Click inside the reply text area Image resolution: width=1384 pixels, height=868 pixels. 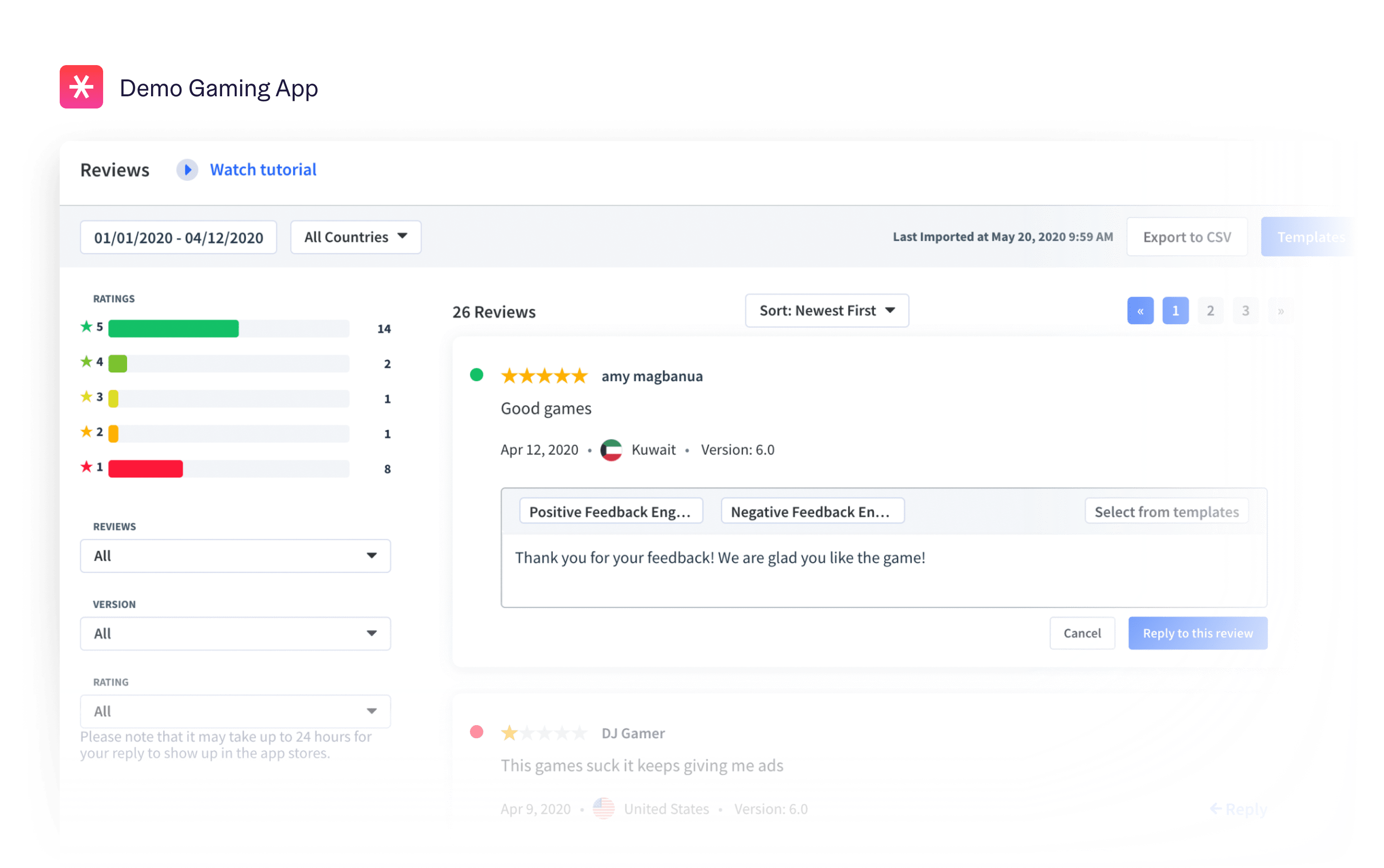pos(883,571)
